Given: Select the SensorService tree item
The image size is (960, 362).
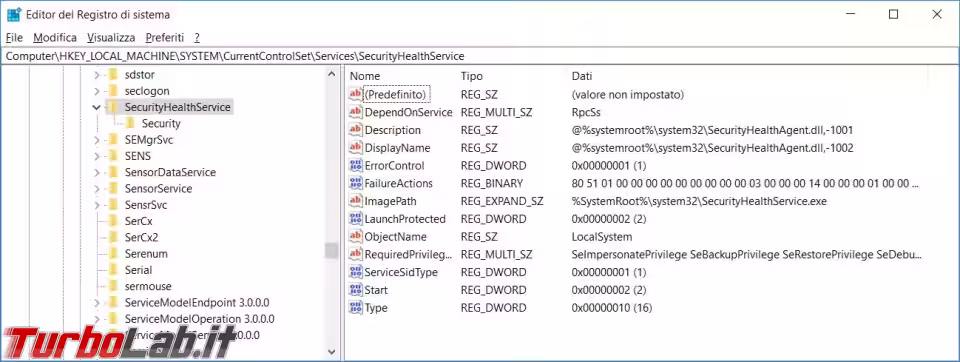Looking at the screenshot, I should tap(158, 189).
